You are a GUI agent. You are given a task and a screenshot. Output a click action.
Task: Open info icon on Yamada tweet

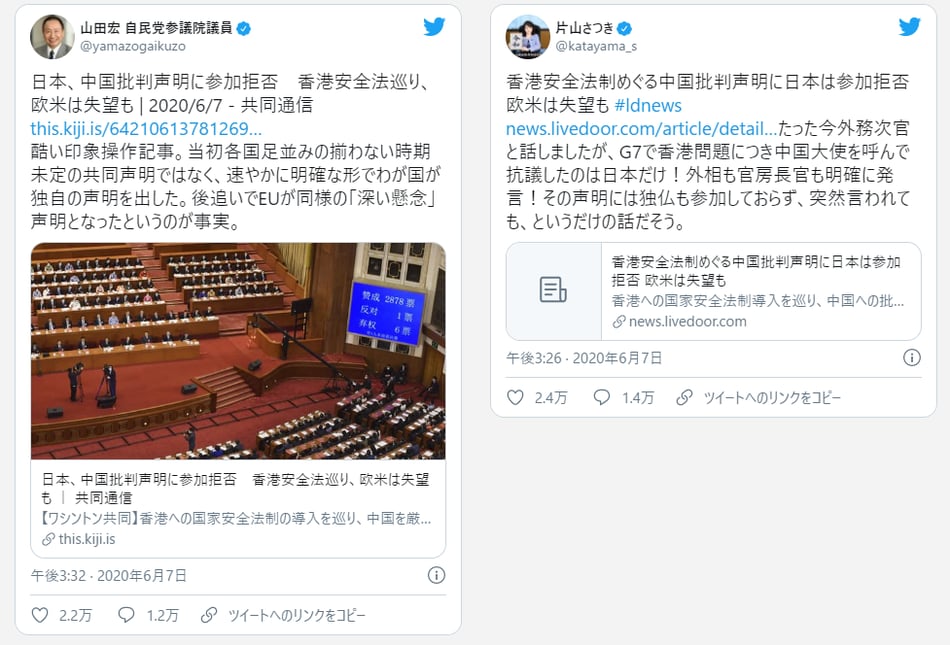[x=436, y=575]
